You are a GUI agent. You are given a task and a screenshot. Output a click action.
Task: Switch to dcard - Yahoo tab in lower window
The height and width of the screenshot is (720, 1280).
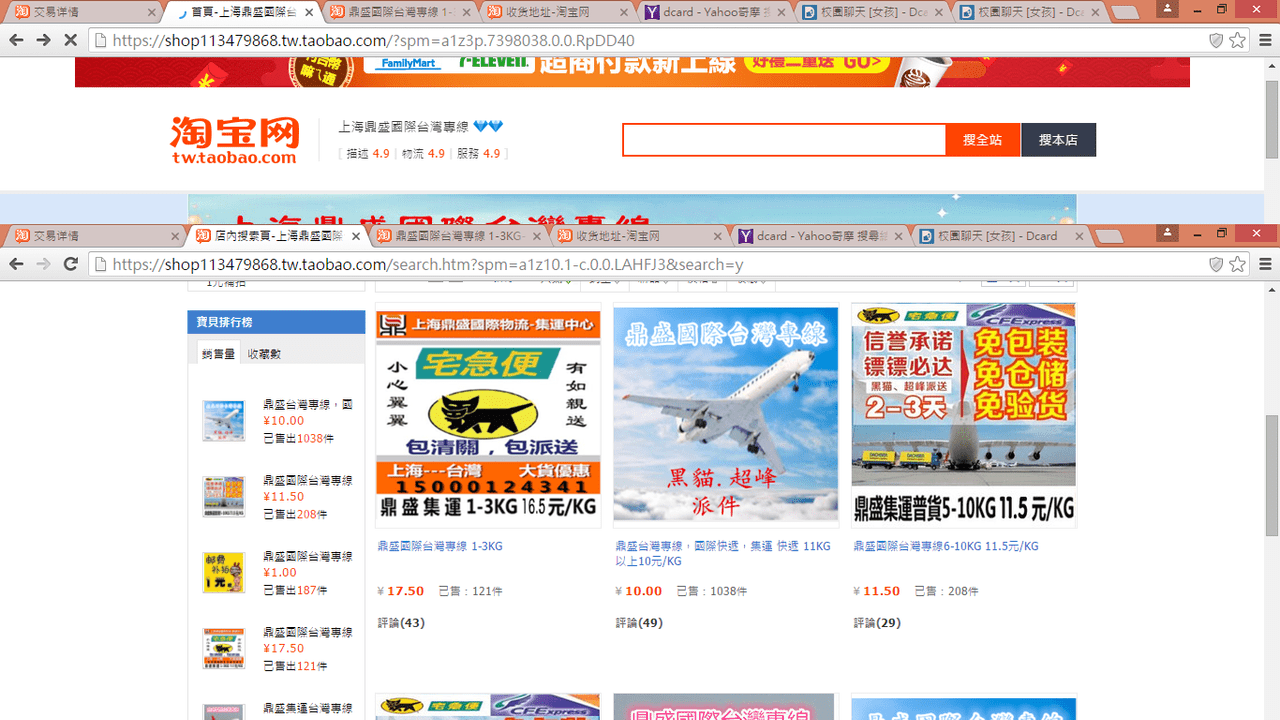[820, 236]
